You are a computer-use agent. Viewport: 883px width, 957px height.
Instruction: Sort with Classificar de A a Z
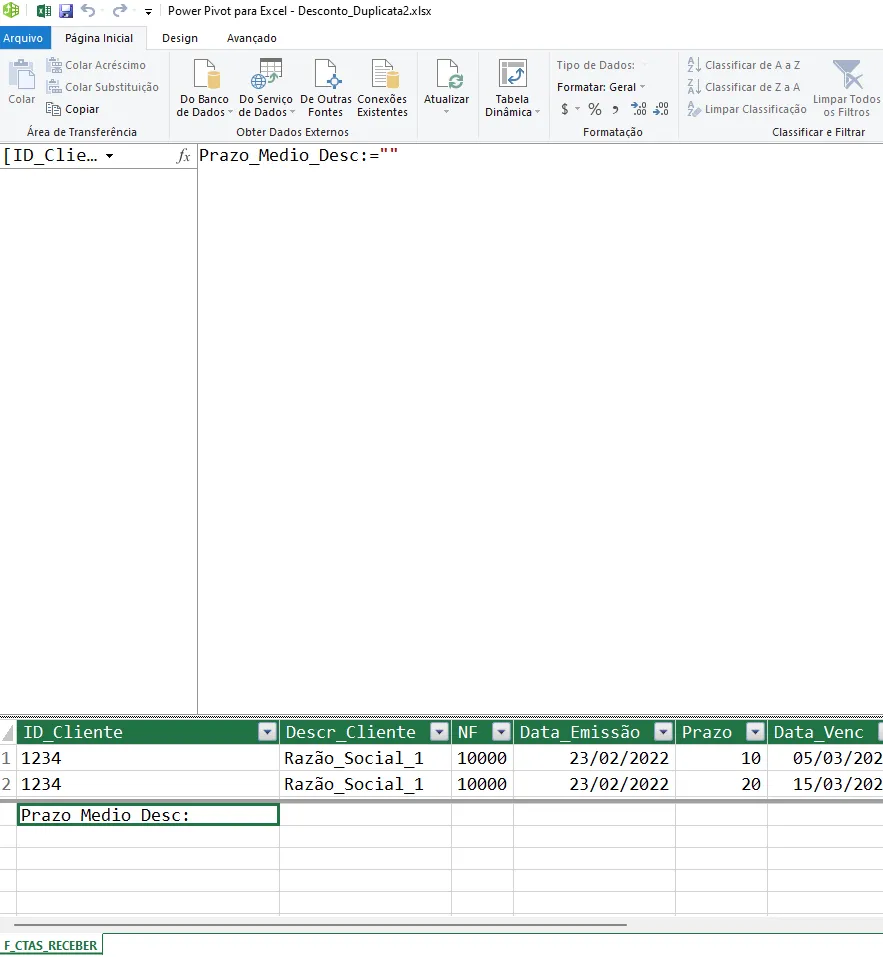click(744, 65)
